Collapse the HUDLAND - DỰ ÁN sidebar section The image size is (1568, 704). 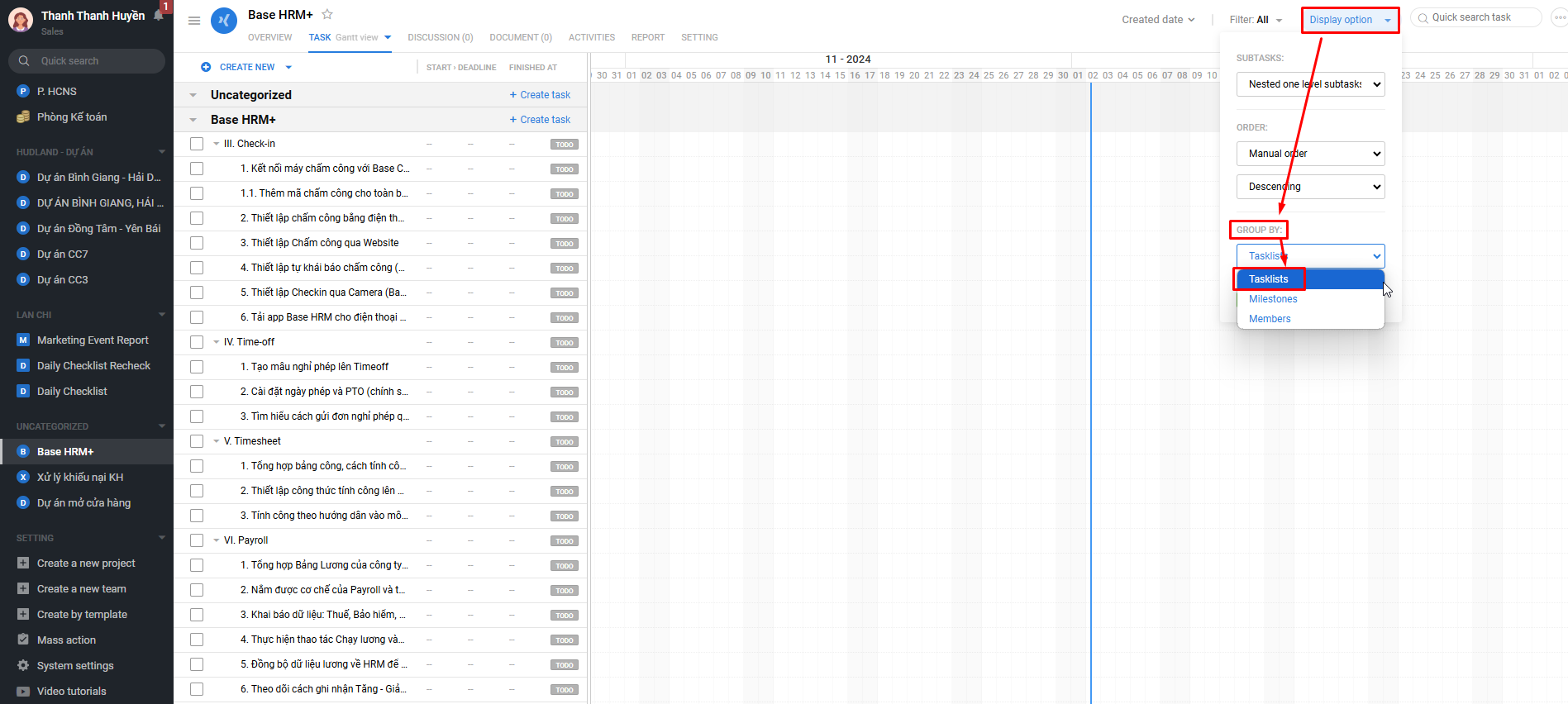(162, 152)
